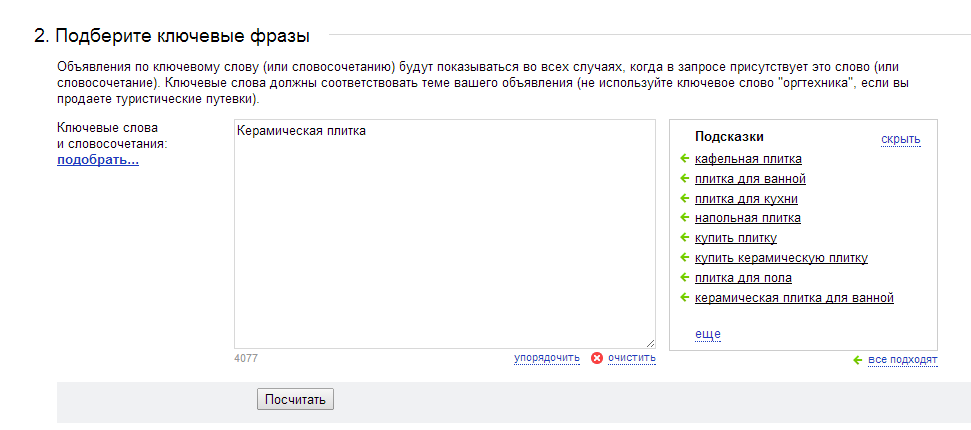The image size is (971, 430).
Task: Add 'купить керамическую плитку' using green arrow
Action: coord(684,257)
